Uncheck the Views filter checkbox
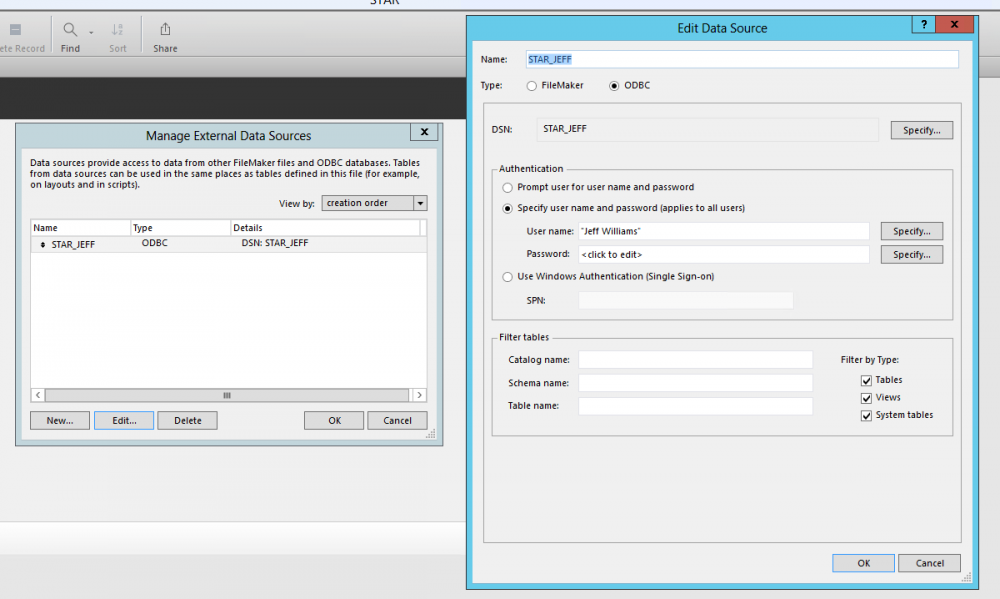1000x599 pixels. (x=866, y=398)
